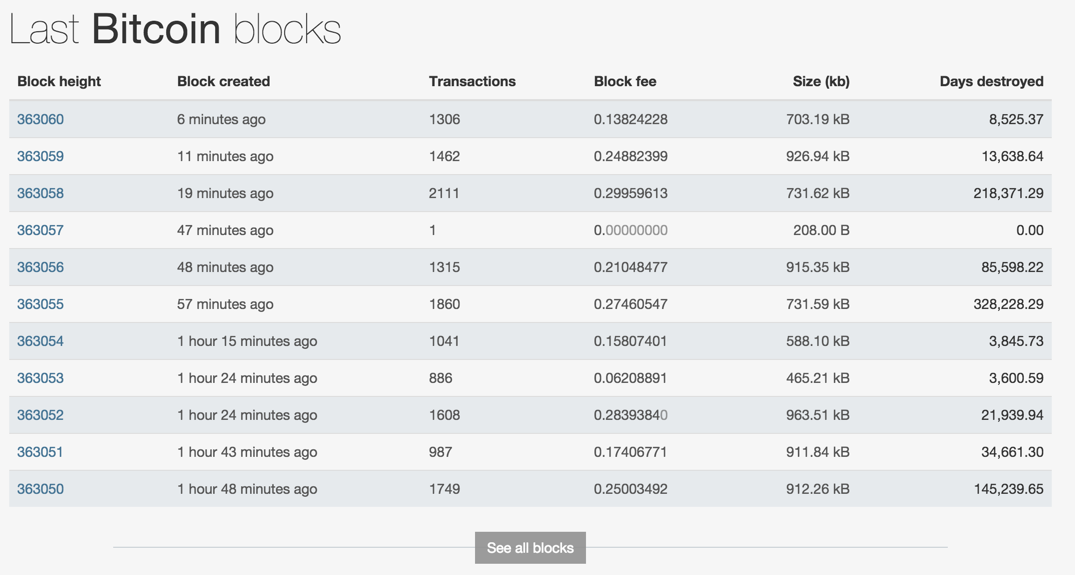Image resolution: width=1075 pixels, height=575 pixels.
Task: Open block 363056 link
Action: [x=40, y=267]
